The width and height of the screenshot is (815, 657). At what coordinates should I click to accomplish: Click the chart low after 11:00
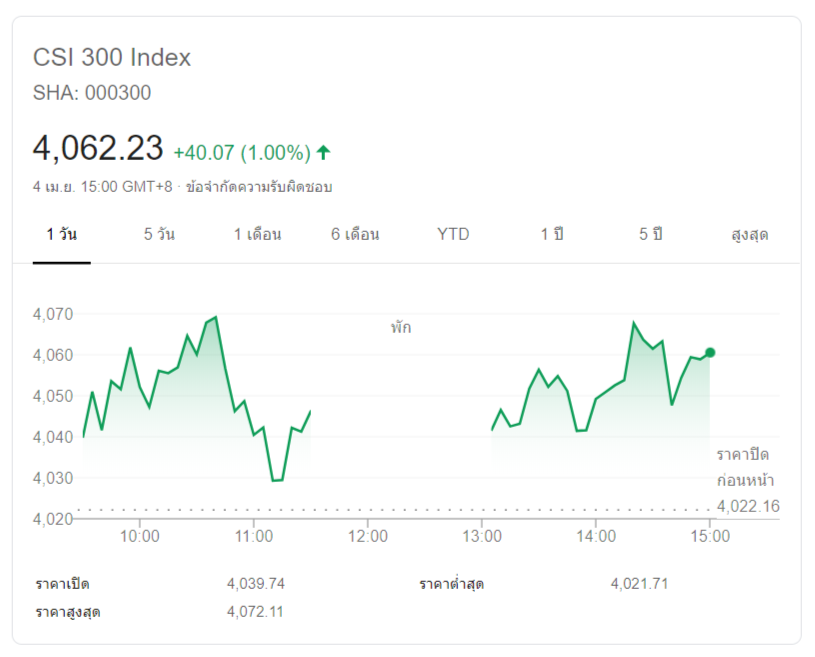277,480
